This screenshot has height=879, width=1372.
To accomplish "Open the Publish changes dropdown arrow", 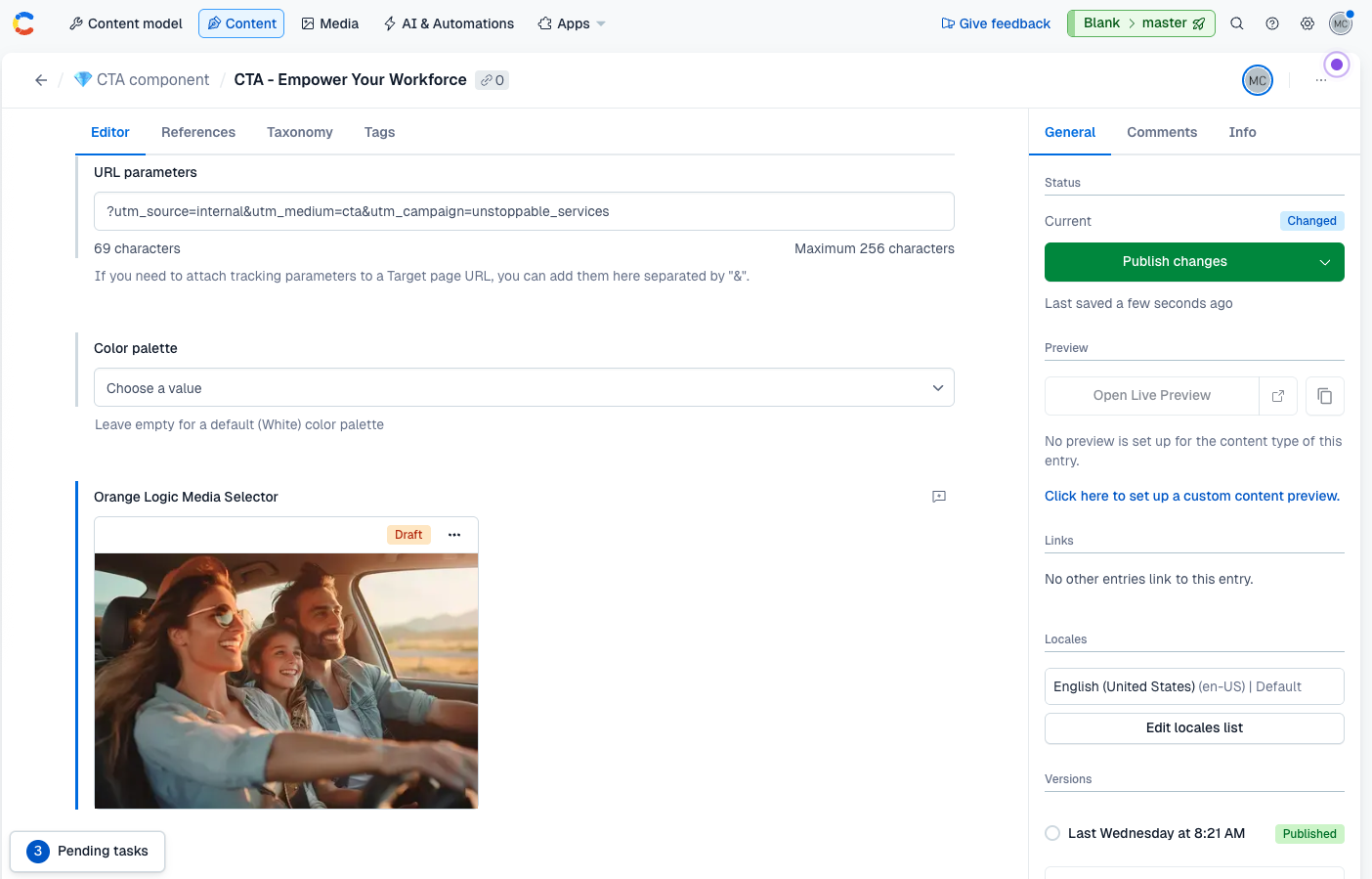I will click(1325, 262).
